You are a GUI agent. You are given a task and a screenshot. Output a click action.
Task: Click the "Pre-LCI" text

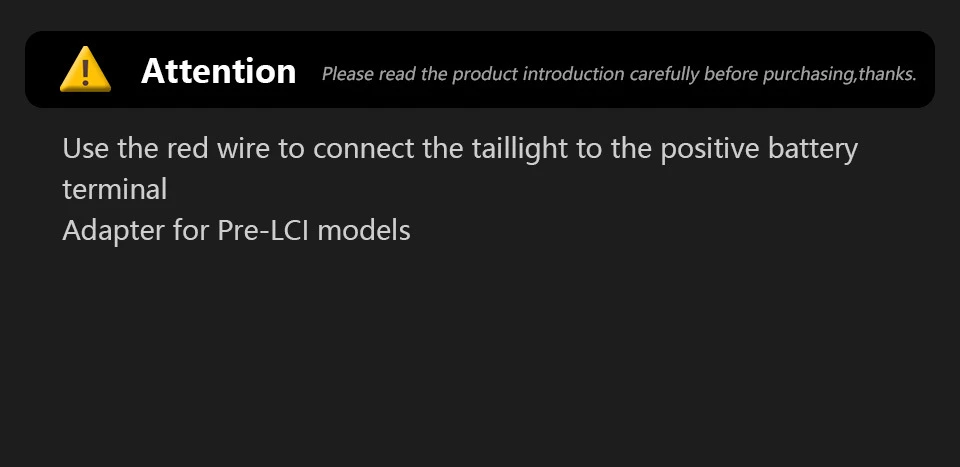(264, 230)
